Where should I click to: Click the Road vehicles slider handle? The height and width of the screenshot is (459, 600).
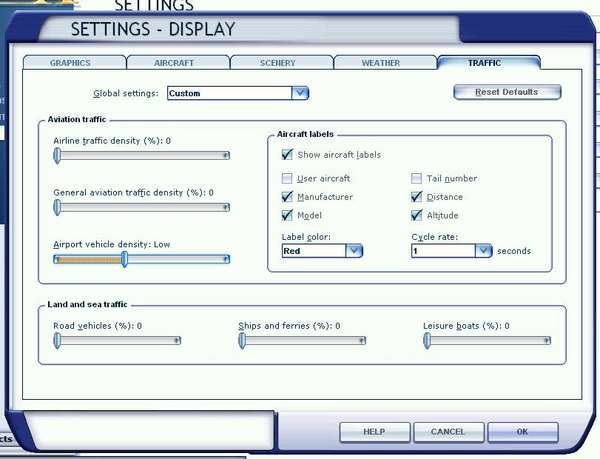tap(57, 340)
